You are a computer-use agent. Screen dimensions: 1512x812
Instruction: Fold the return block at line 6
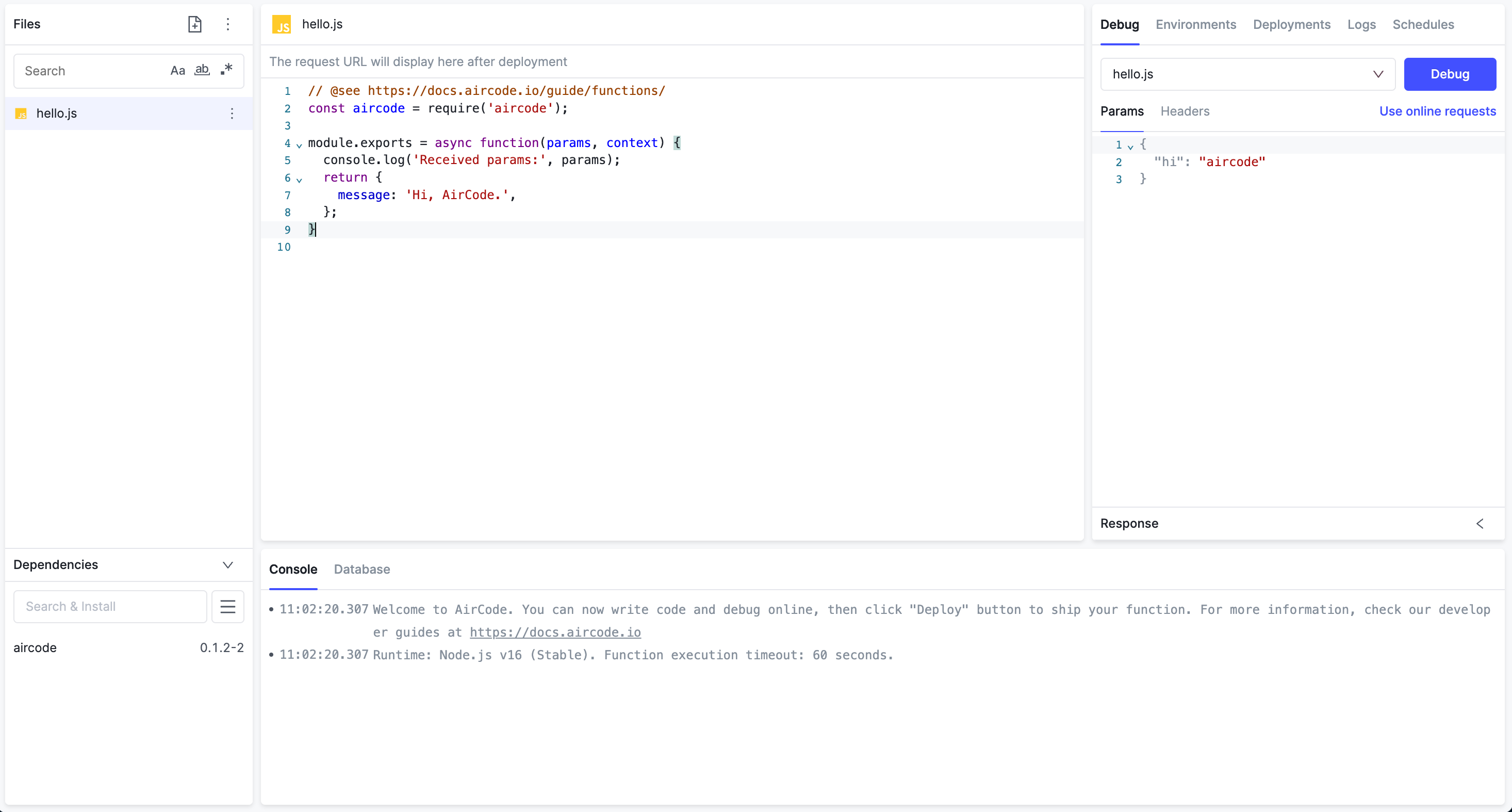coord(299,179)
